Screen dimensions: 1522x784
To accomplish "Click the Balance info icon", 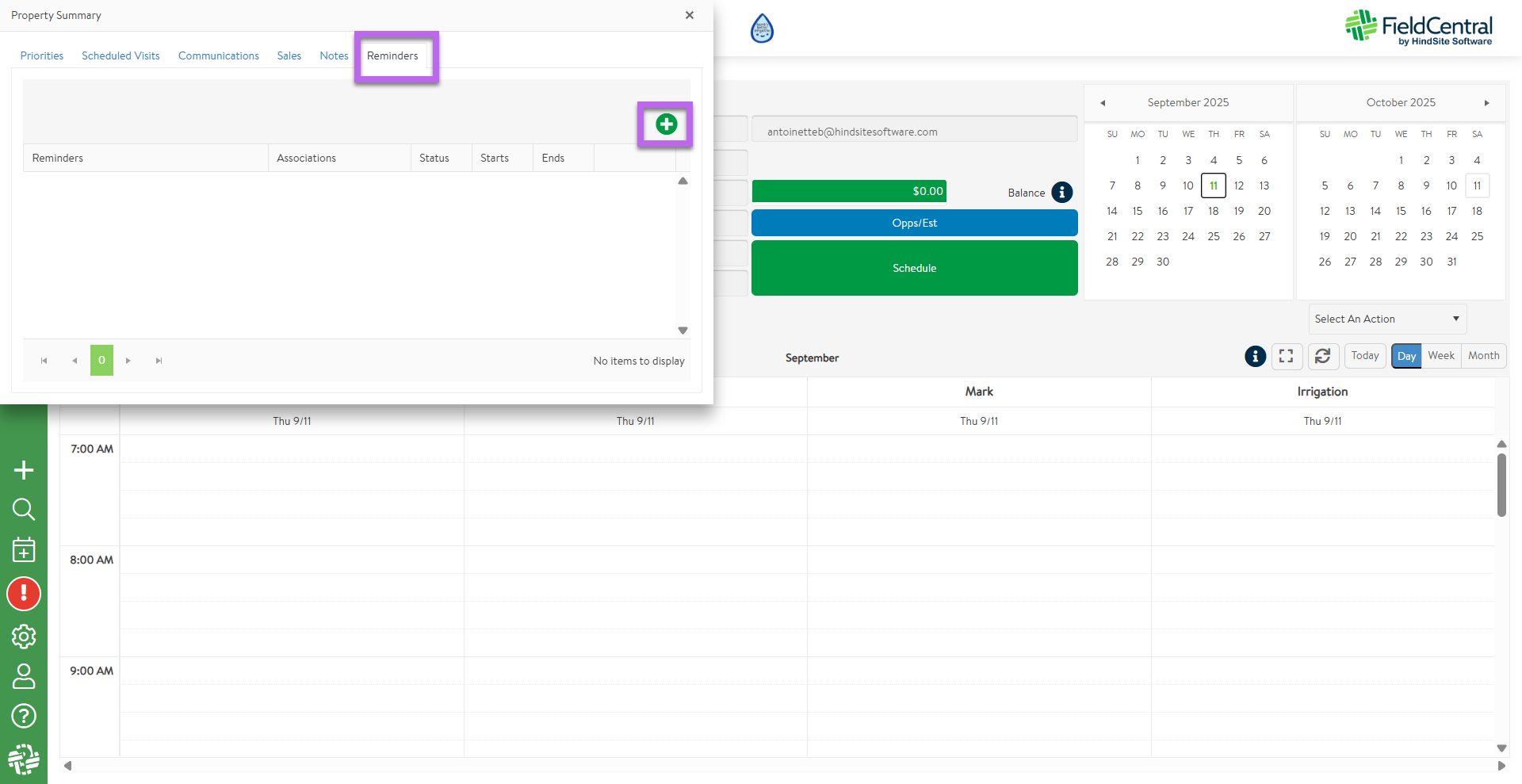I will tap(1061, 193).
